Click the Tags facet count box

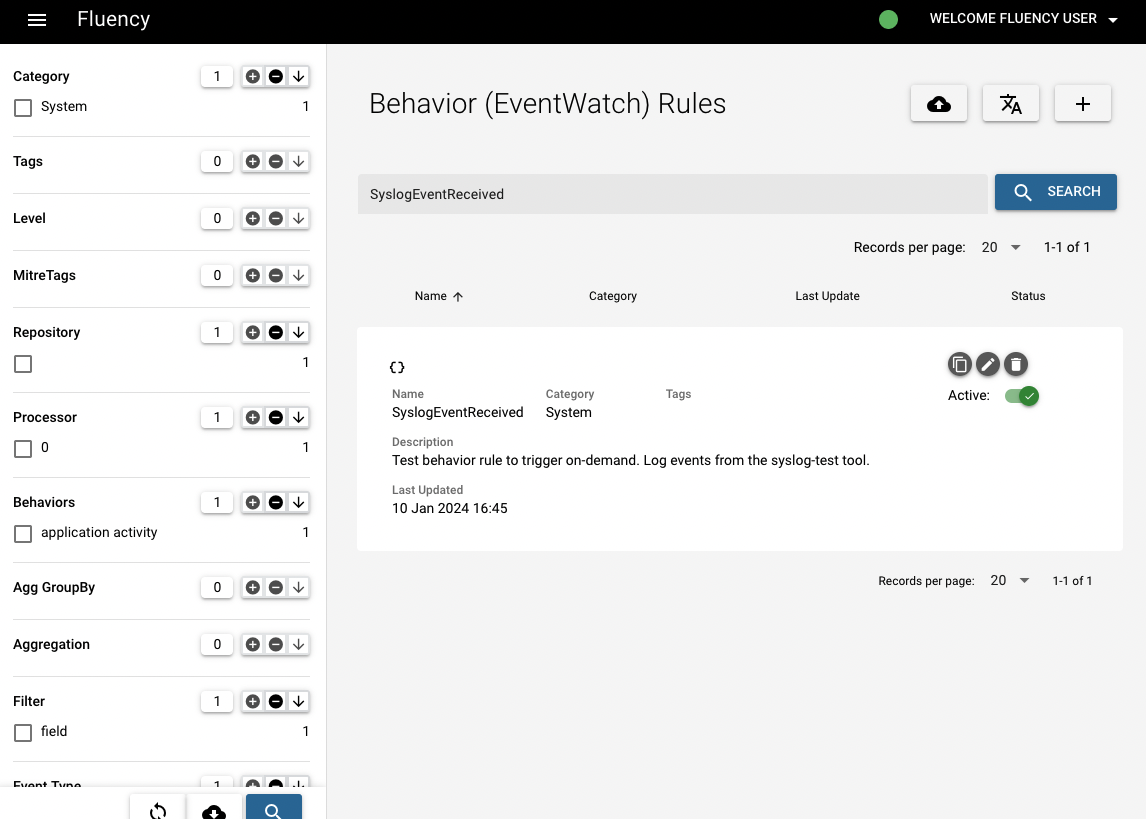217,161
